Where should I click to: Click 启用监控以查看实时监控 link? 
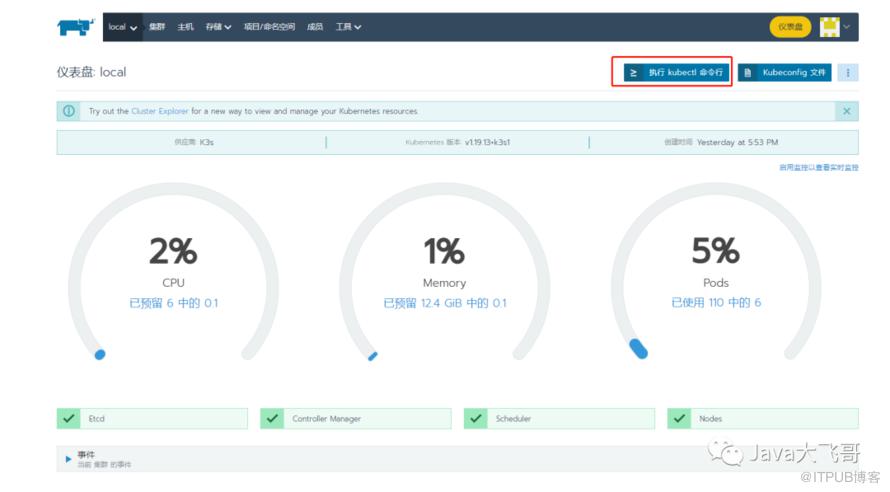[x=818, y=167]
